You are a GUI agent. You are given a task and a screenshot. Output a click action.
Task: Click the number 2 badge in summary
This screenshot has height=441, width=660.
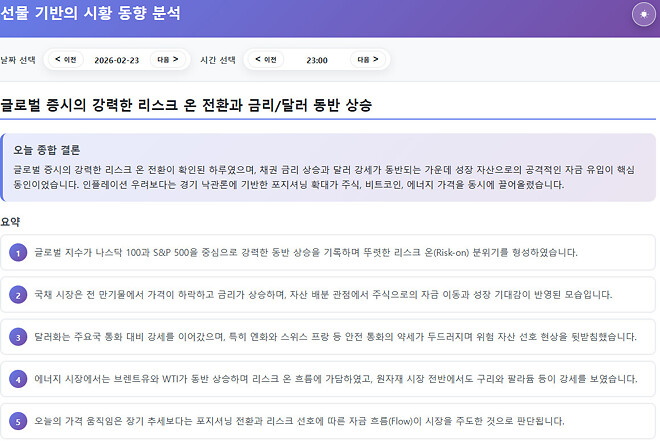coord(18,295)
